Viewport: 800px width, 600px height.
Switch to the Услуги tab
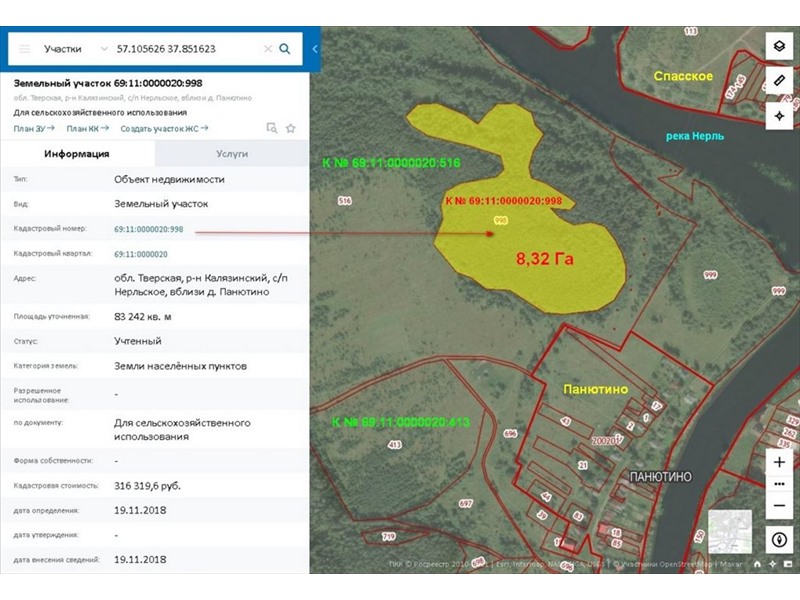coord(232,154)
